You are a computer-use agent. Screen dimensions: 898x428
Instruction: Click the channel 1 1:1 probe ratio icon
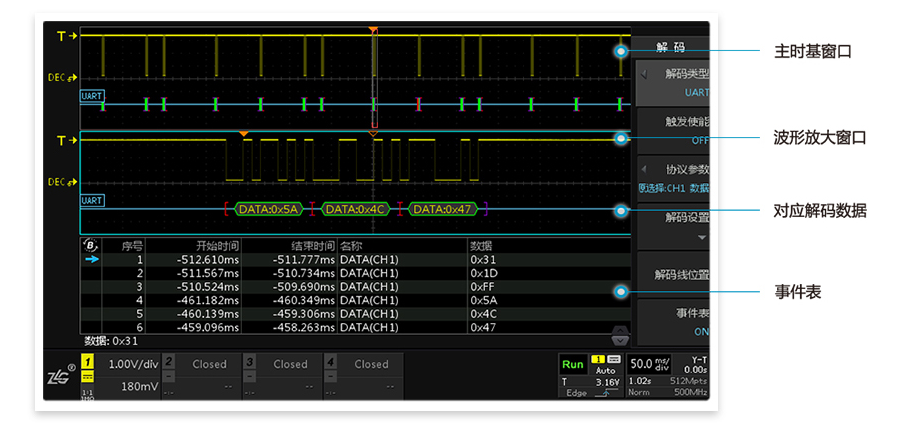[88, 393]
